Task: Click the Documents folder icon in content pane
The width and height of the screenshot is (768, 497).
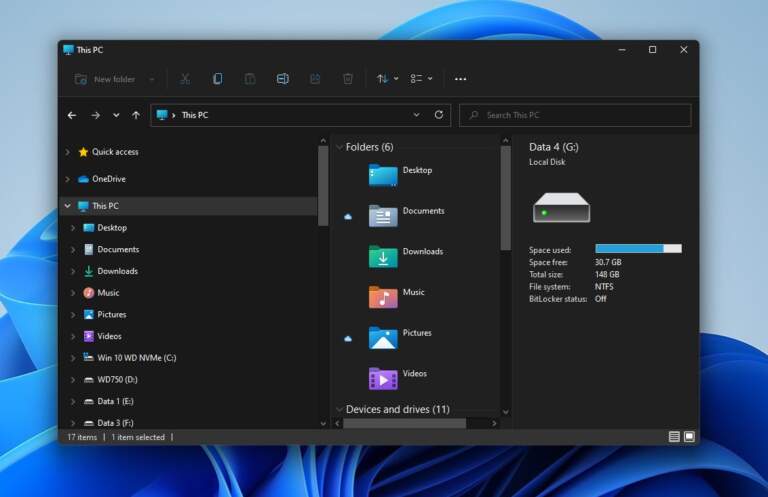Action: click(x=383, y=216)
